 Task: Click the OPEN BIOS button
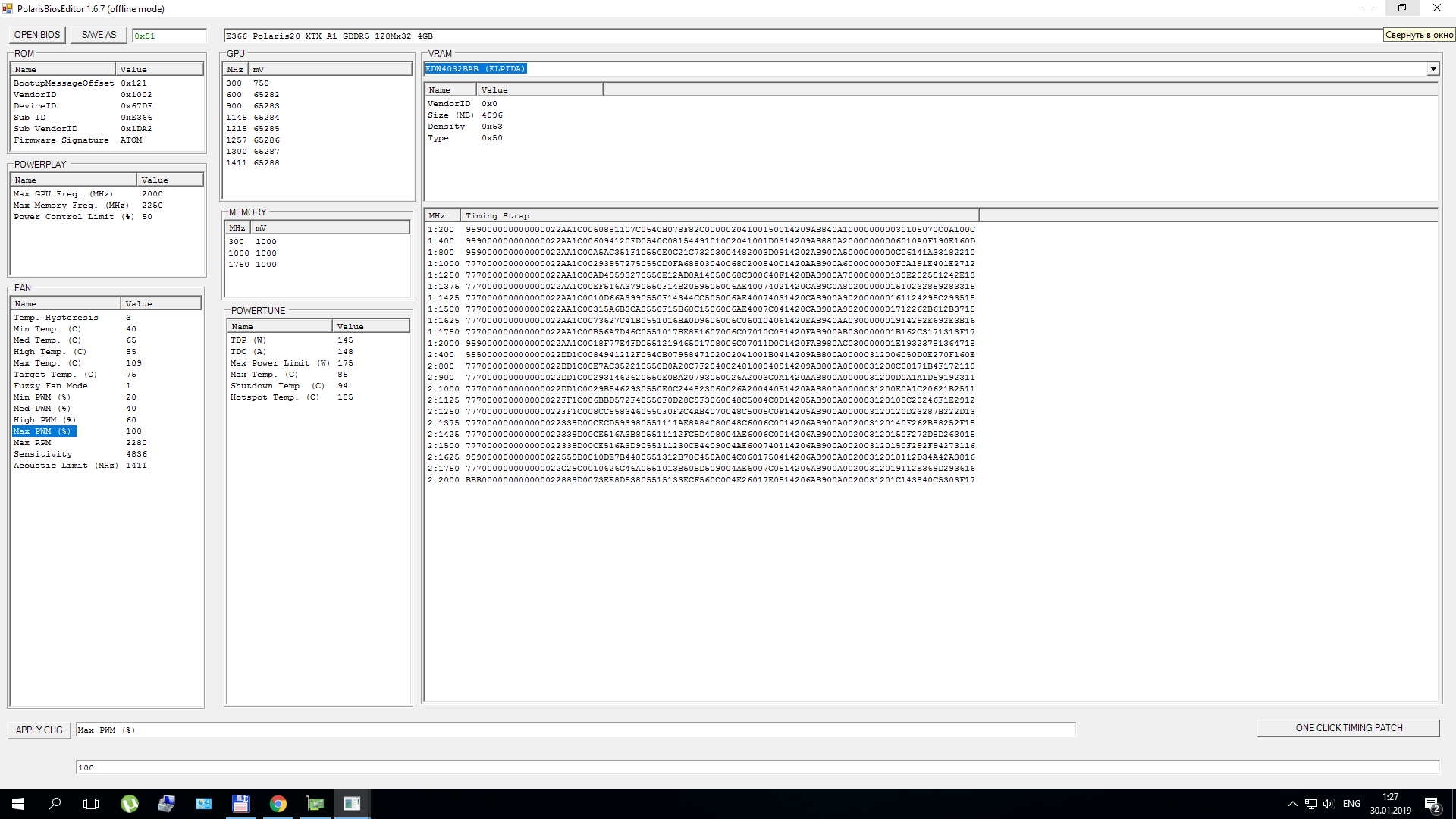(37, 35)
